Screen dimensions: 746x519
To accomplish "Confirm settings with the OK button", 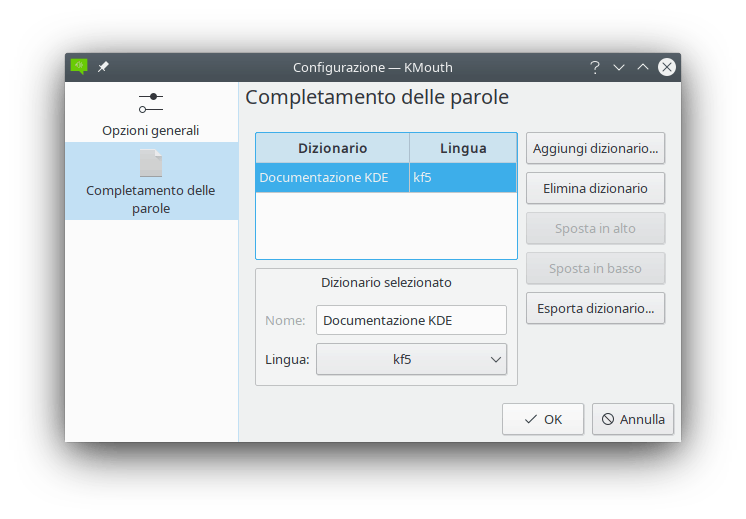I will coord(543,419).
